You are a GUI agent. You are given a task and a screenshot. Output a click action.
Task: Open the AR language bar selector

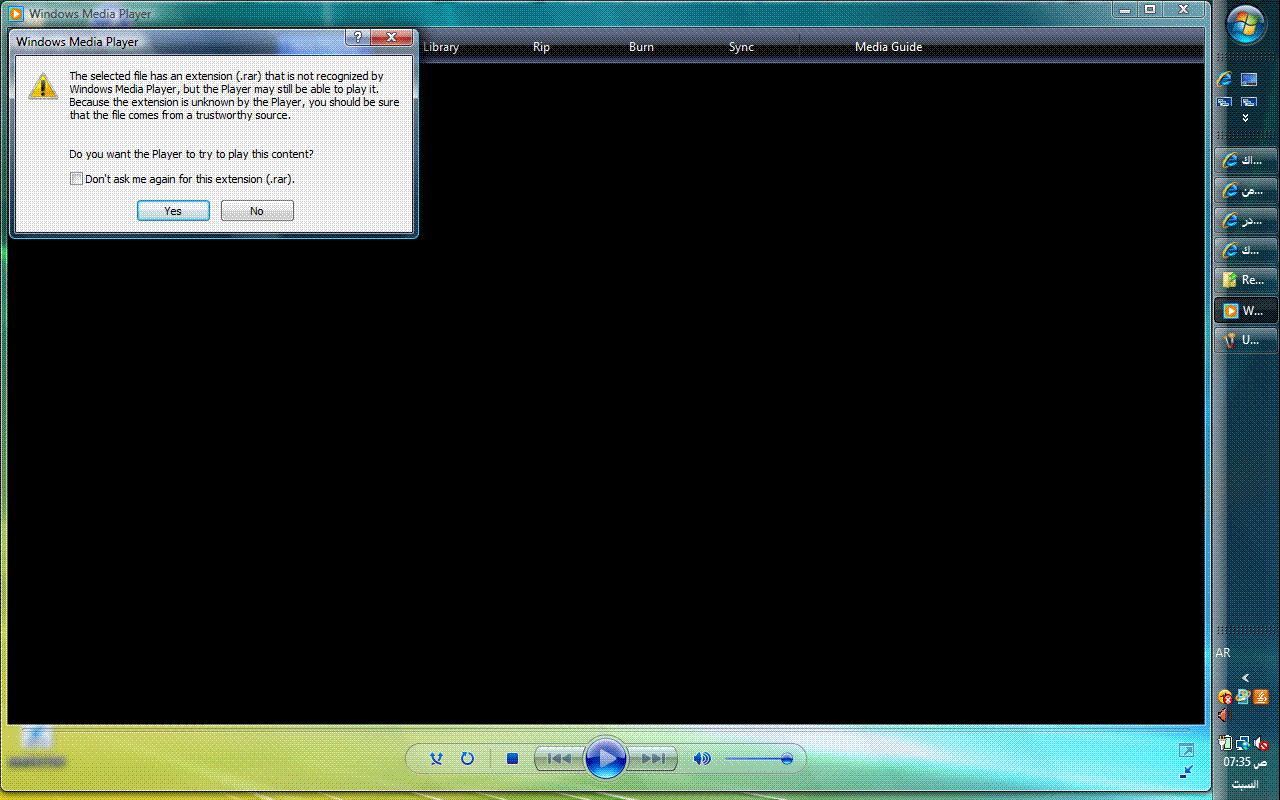[x=1223, y=653]
